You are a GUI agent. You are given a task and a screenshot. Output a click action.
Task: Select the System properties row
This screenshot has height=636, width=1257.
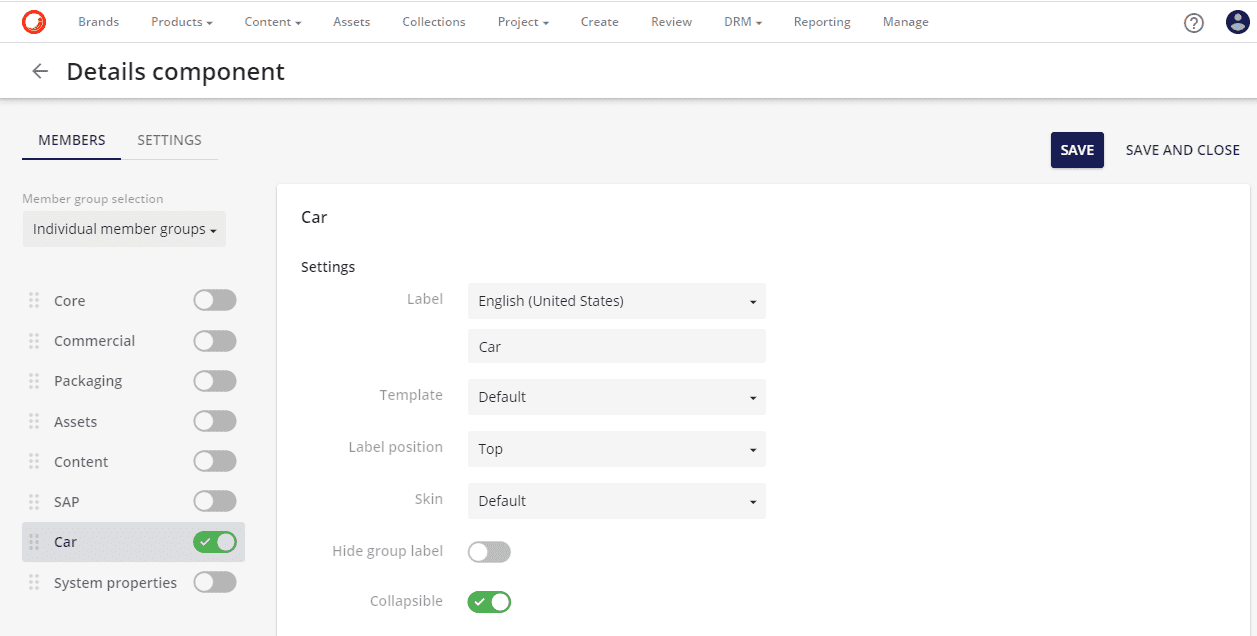(x=133, y=582)
